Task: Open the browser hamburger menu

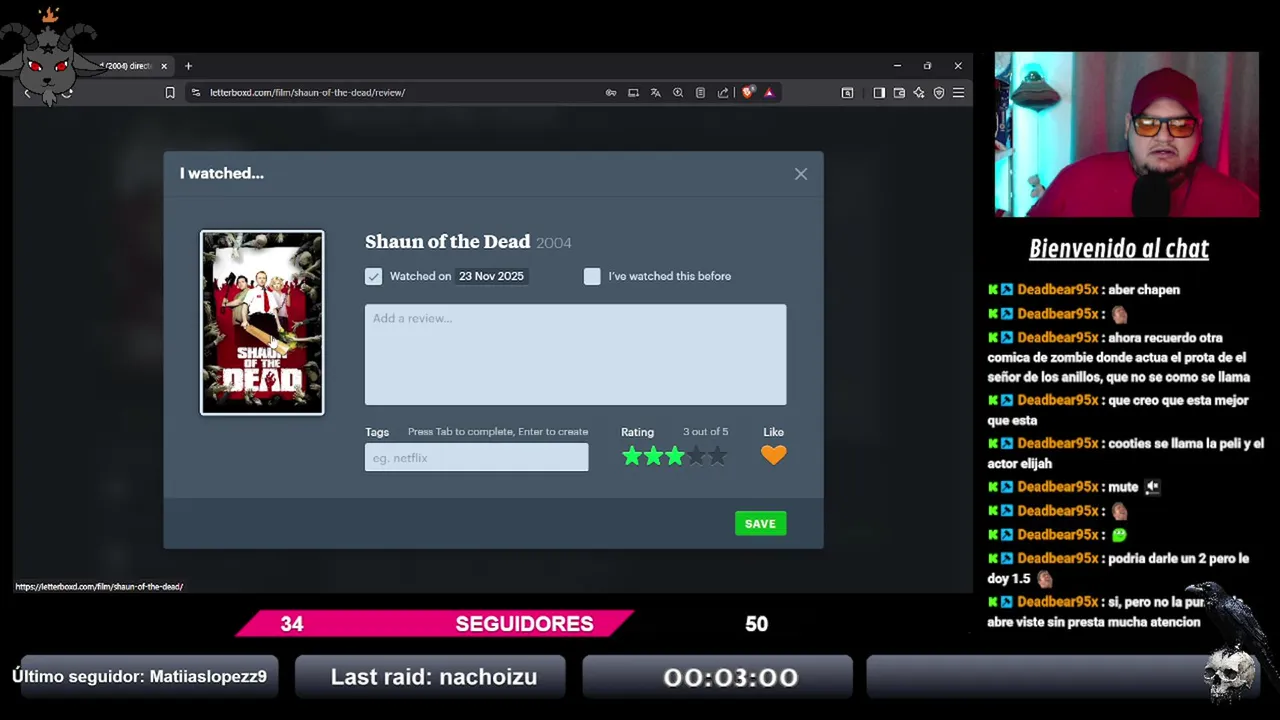Action: 958,93
